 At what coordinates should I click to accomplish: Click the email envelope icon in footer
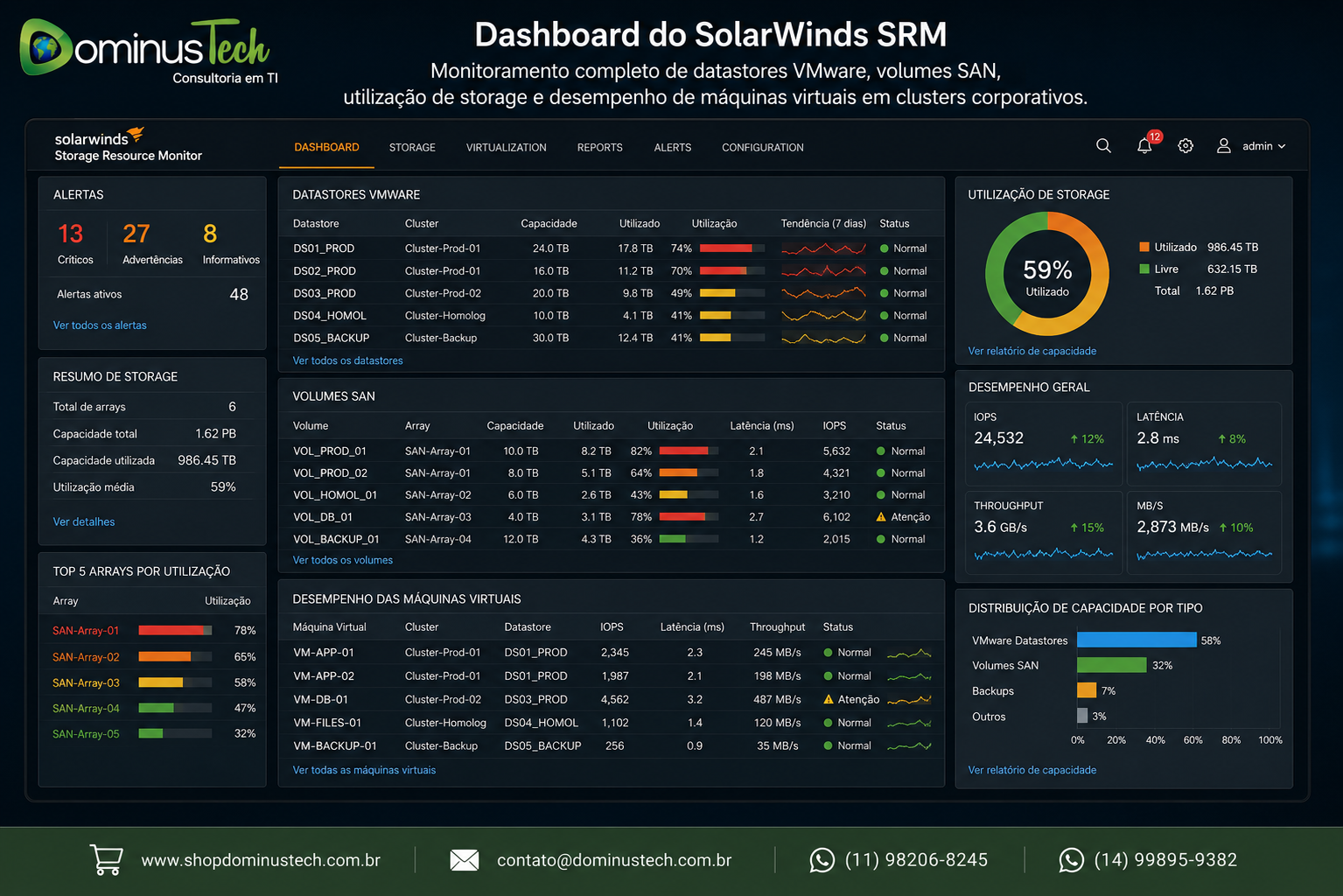pyautogui.click(x=465, y=860)
